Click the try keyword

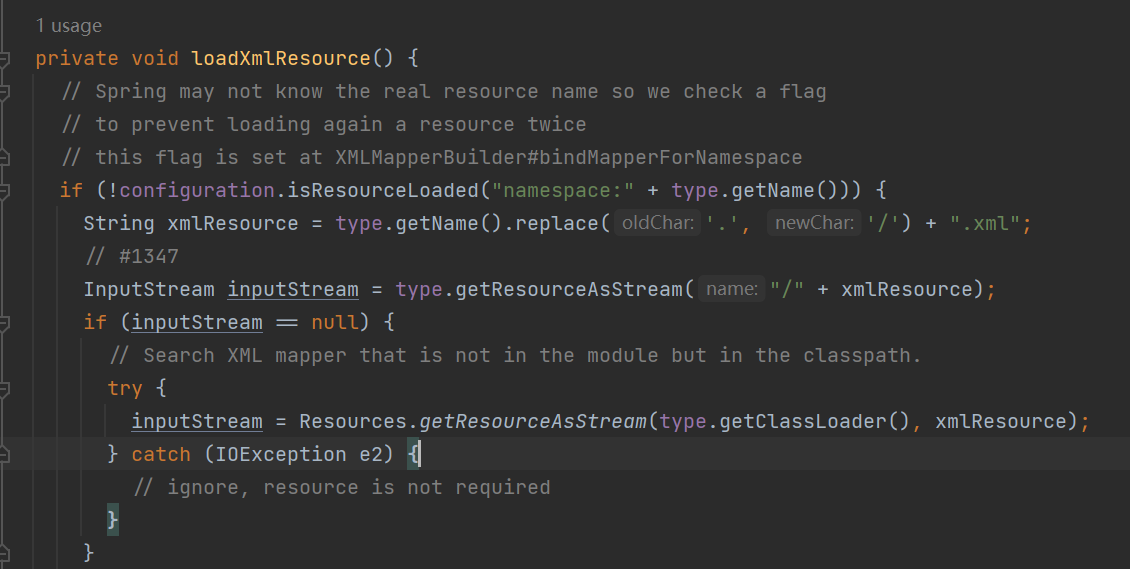coord(125,388)
